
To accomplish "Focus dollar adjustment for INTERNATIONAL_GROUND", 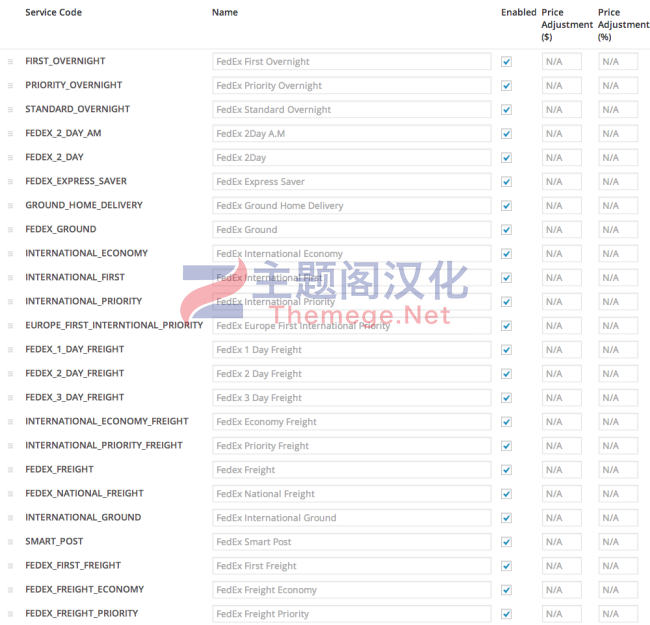I will coord(562,518).
